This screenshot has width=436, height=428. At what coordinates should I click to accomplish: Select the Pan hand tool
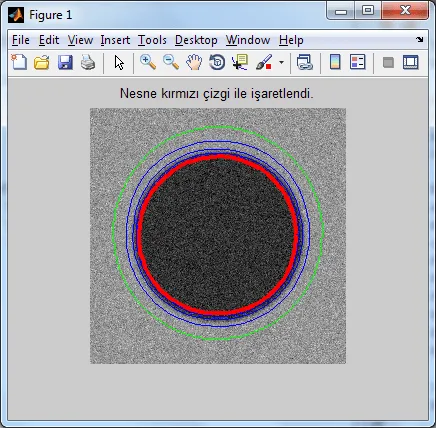click(x=194, y=62)
